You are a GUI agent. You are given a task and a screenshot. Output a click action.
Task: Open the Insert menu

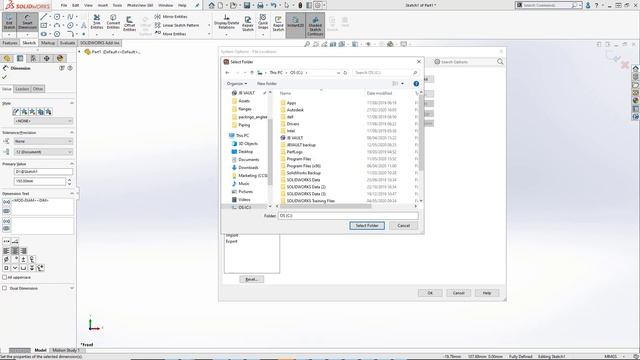click(103, 5)
